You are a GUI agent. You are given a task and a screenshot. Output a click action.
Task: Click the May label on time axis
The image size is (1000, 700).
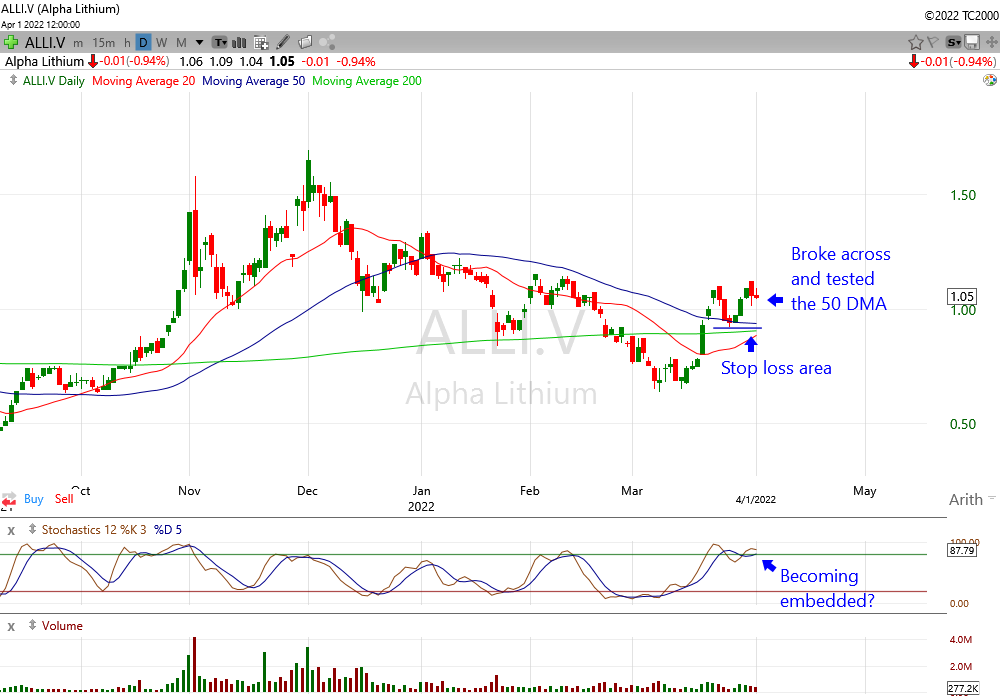point(864,490)
